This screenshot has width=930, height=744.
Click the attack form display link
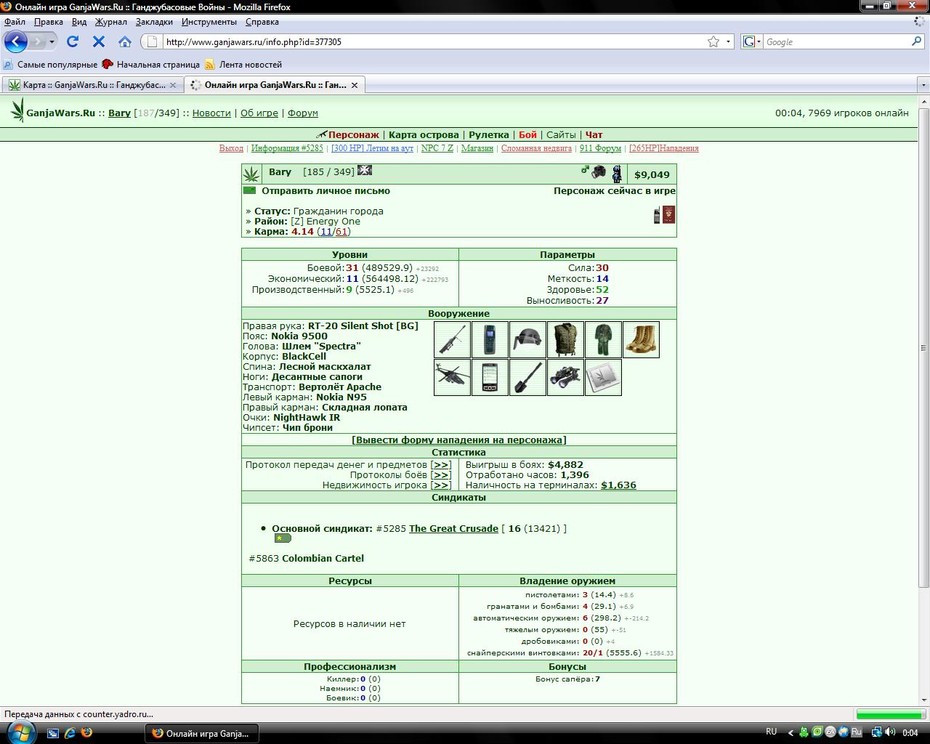tap(458, 440)
